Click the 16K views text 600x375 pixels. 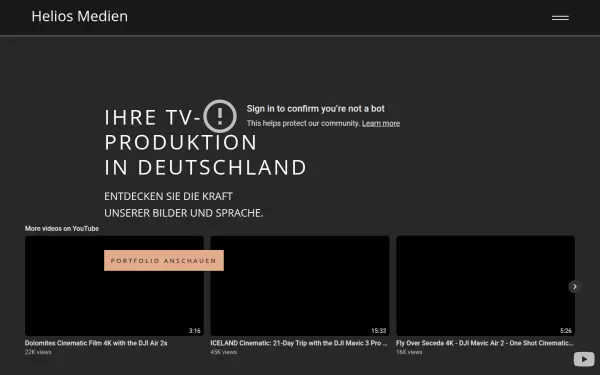[x=409, y=352]
